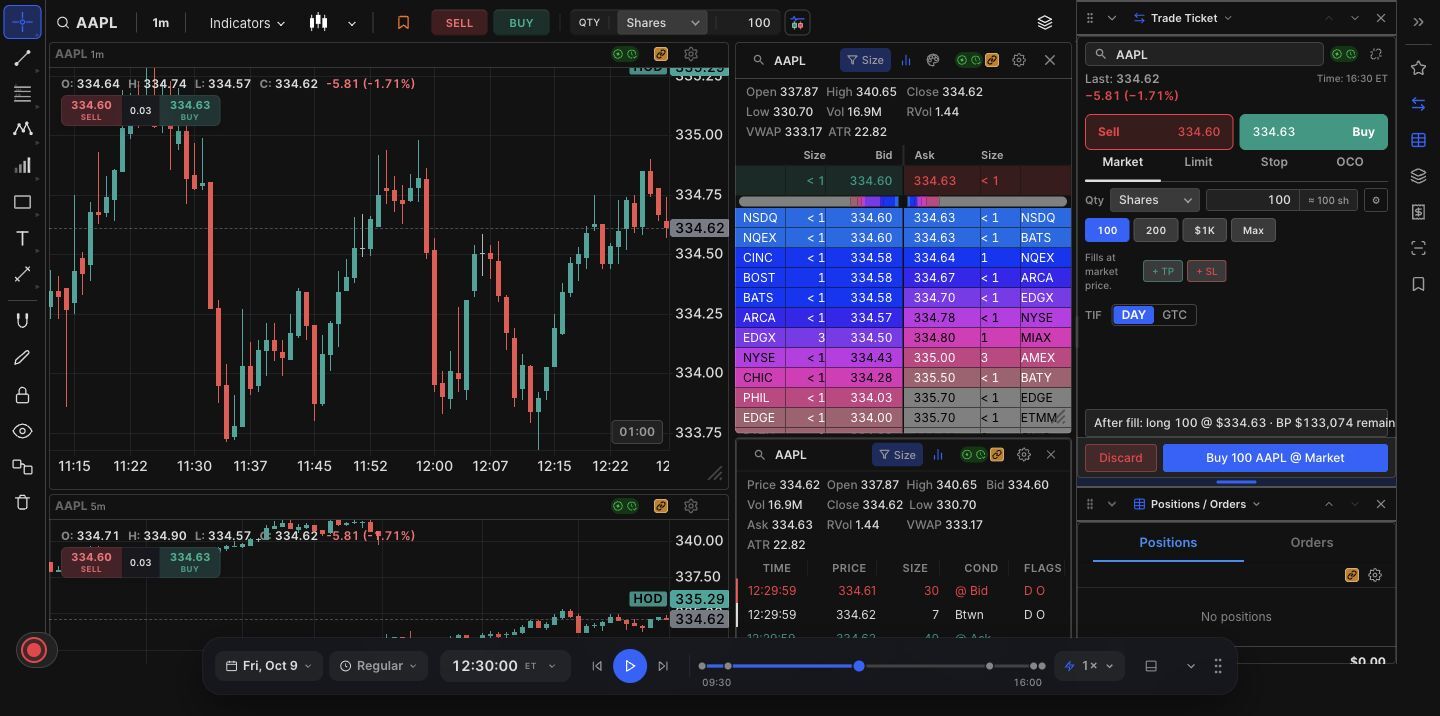This screenshot has width=1440, height=716.
Task: Click the star watchlist icon in right sidebar
Action: click(1418, 68)
